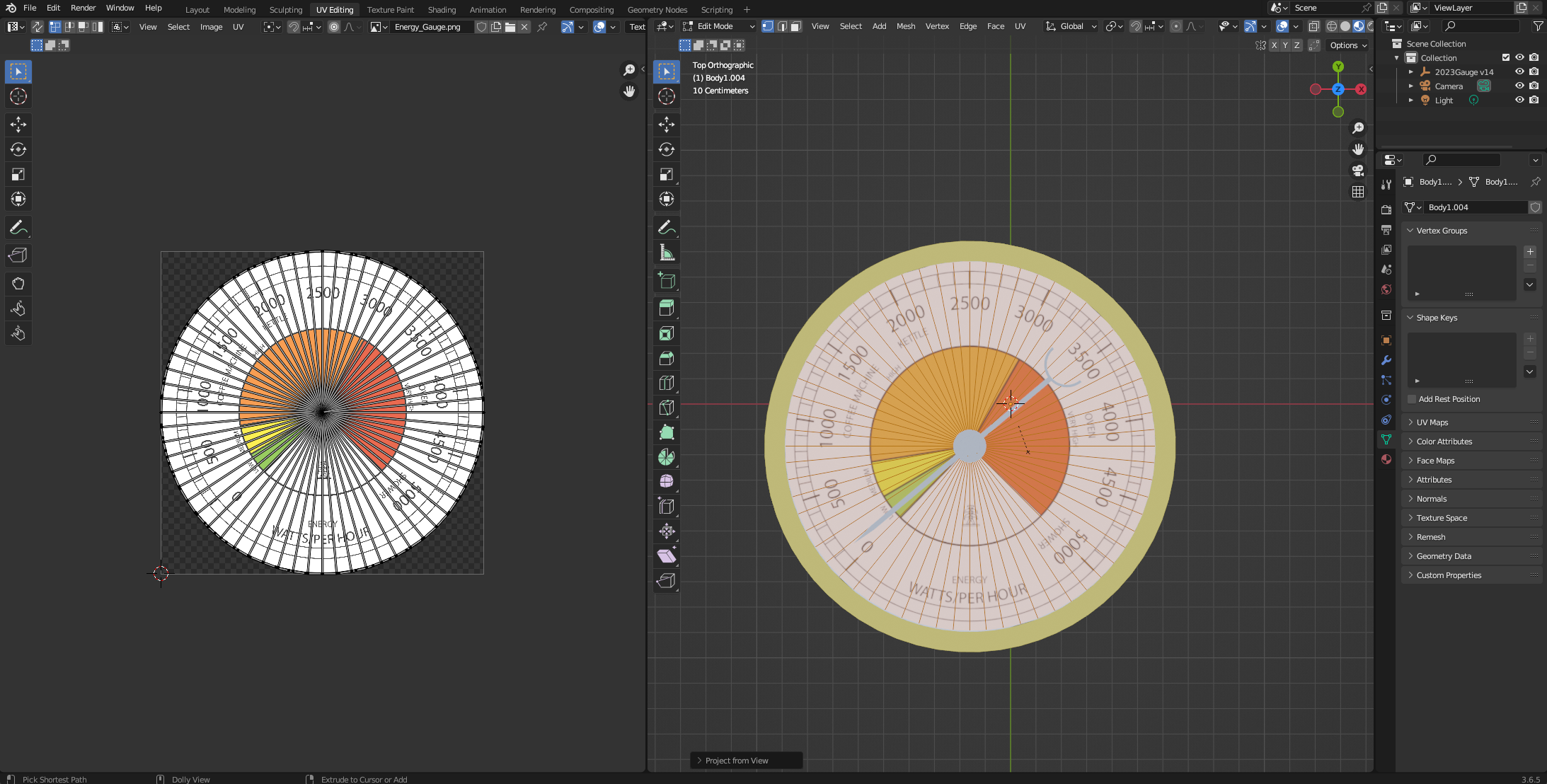1547x784 pixels.
Task: Hide Light object in viewport
Action: (x=1519, y=100)
